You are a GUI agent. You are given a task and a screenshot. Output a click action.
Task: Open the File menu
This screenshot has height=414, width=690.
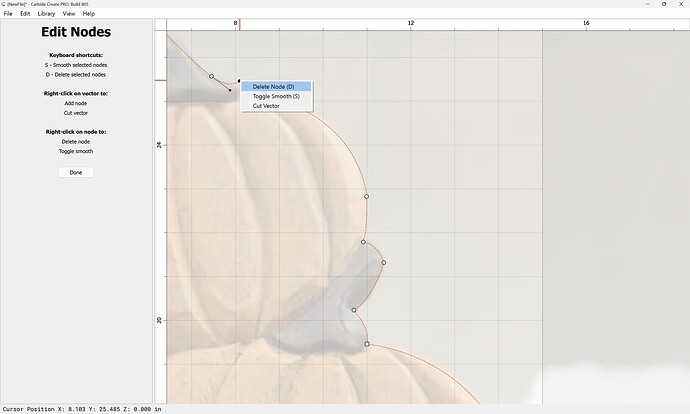8,14
